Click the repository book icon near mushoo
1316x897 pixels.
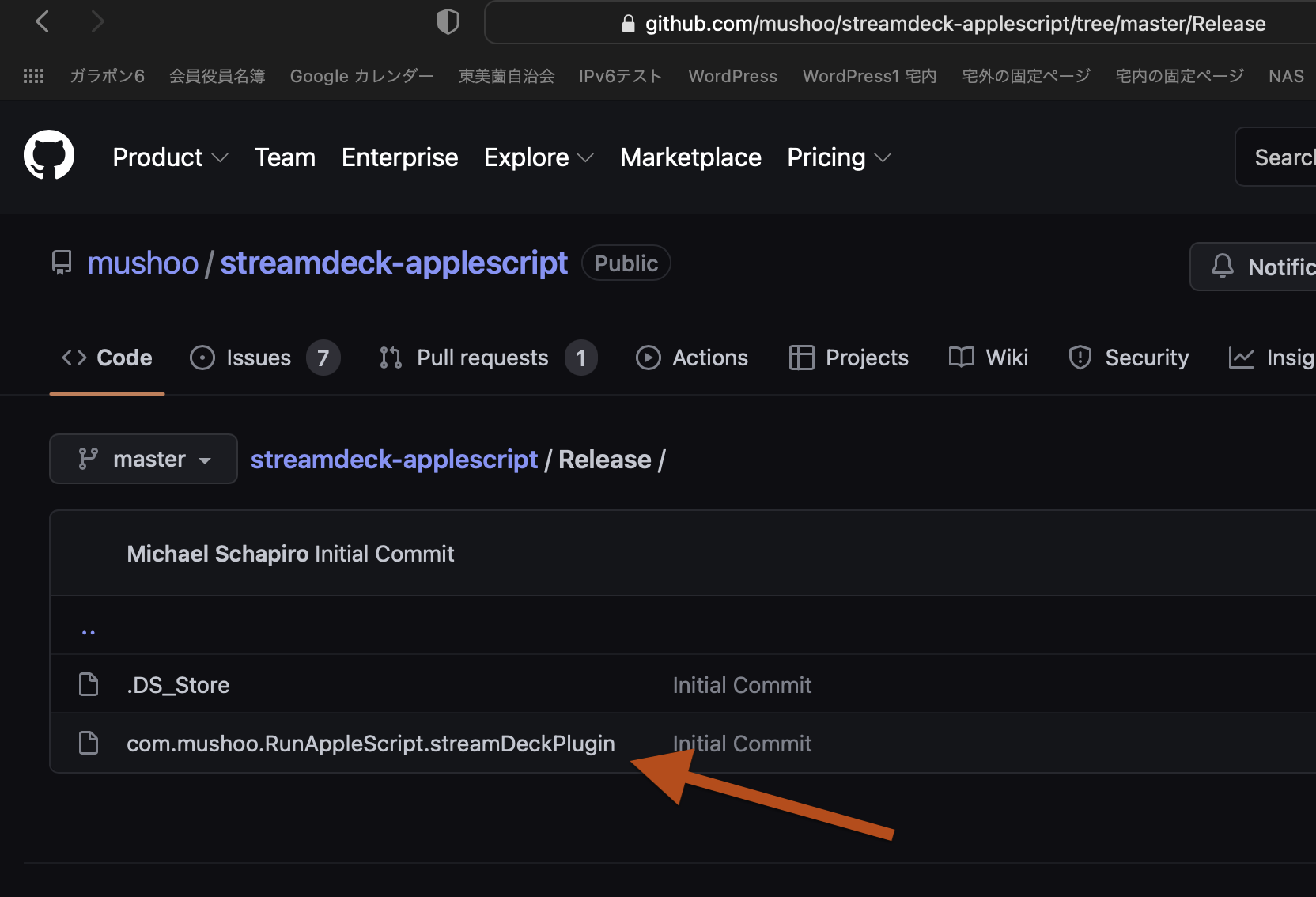(x=62, y=263)
